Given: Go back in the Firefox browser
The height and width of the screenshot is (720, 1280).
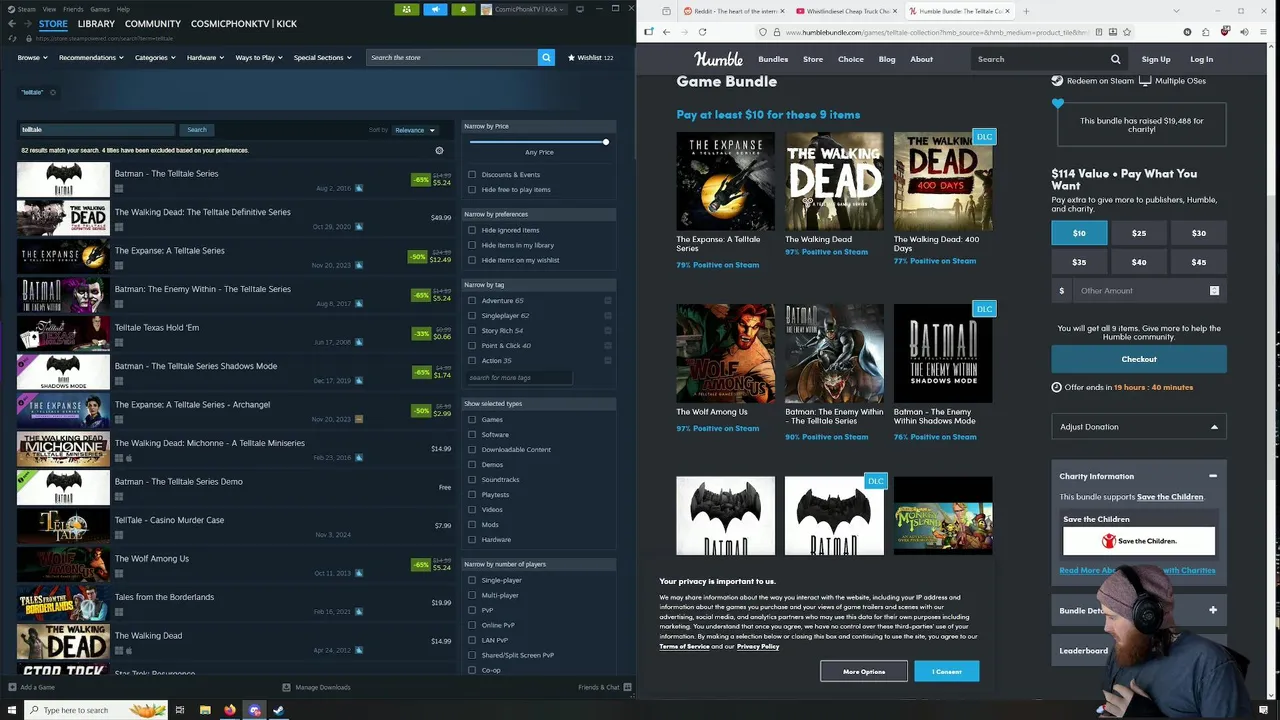Looking at the screenshot, I should (666, 32).
